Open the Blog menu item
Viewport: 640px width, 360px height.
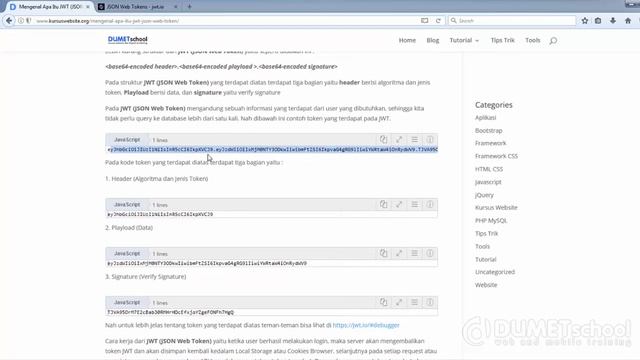pyautogui.click(x=433, y=40)
